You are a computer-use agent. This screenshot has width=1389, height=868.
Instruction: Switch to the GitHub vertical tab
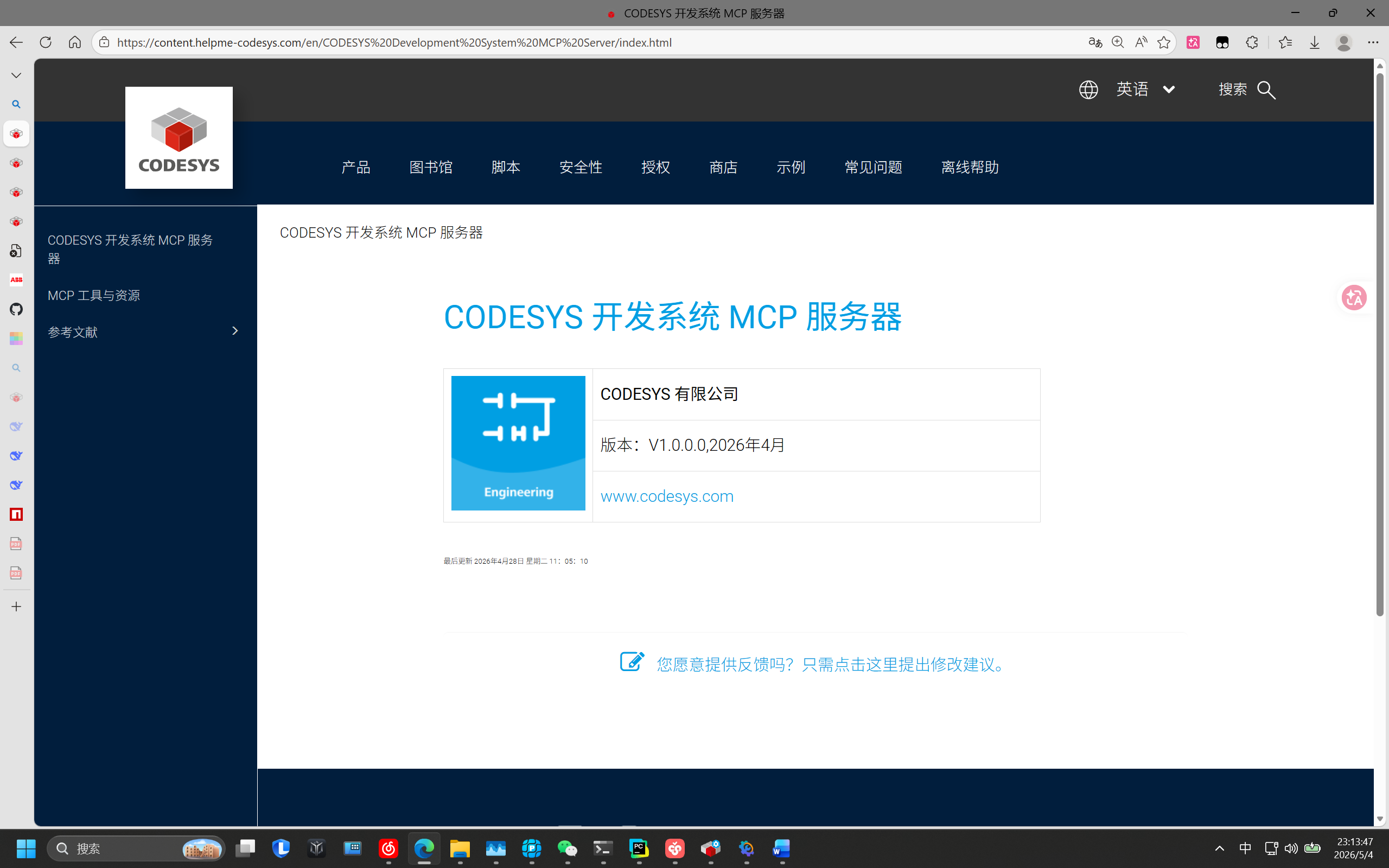16,309
